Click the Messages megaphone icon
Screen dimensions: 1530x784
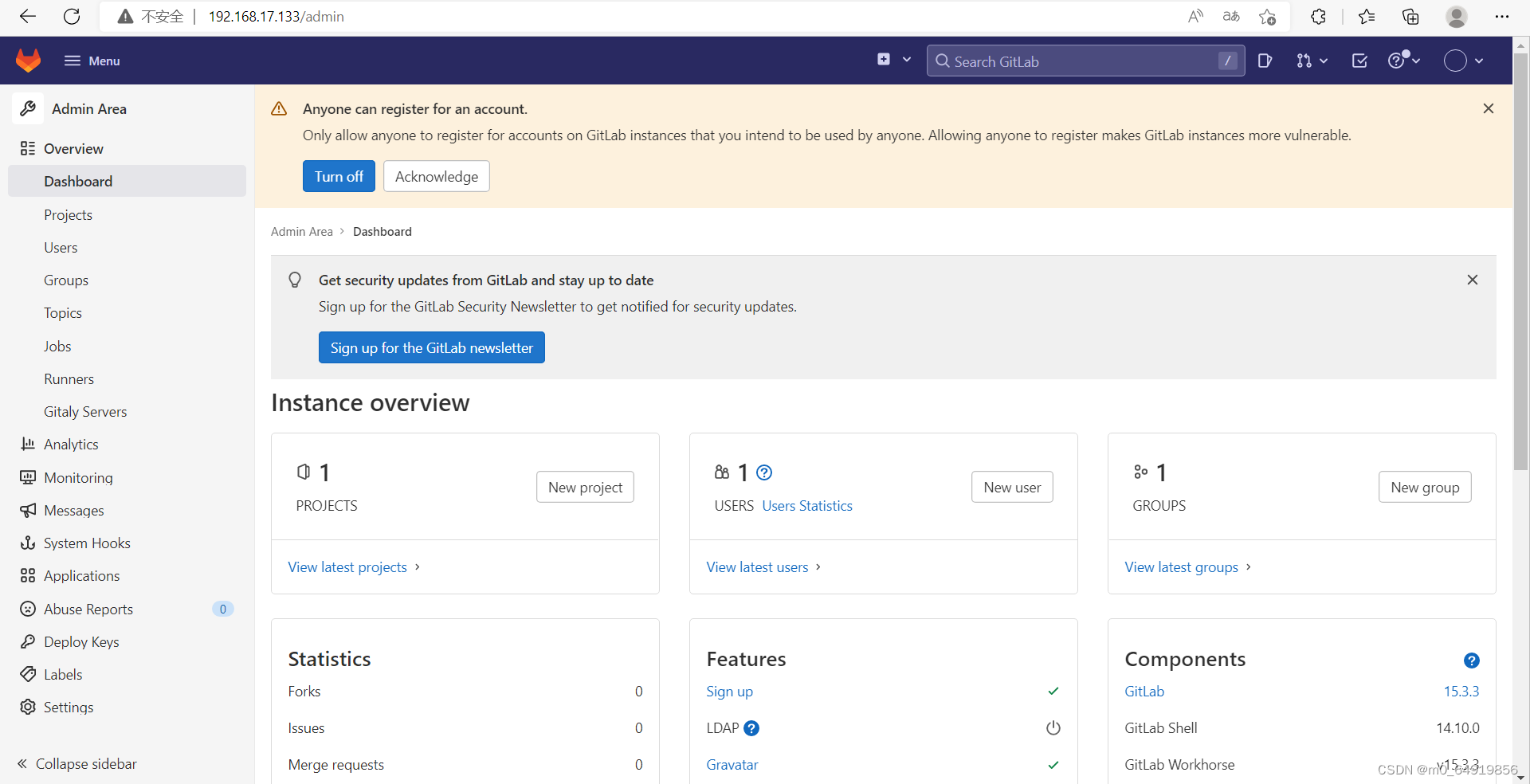pyautogui.click(x=28, y=510)
